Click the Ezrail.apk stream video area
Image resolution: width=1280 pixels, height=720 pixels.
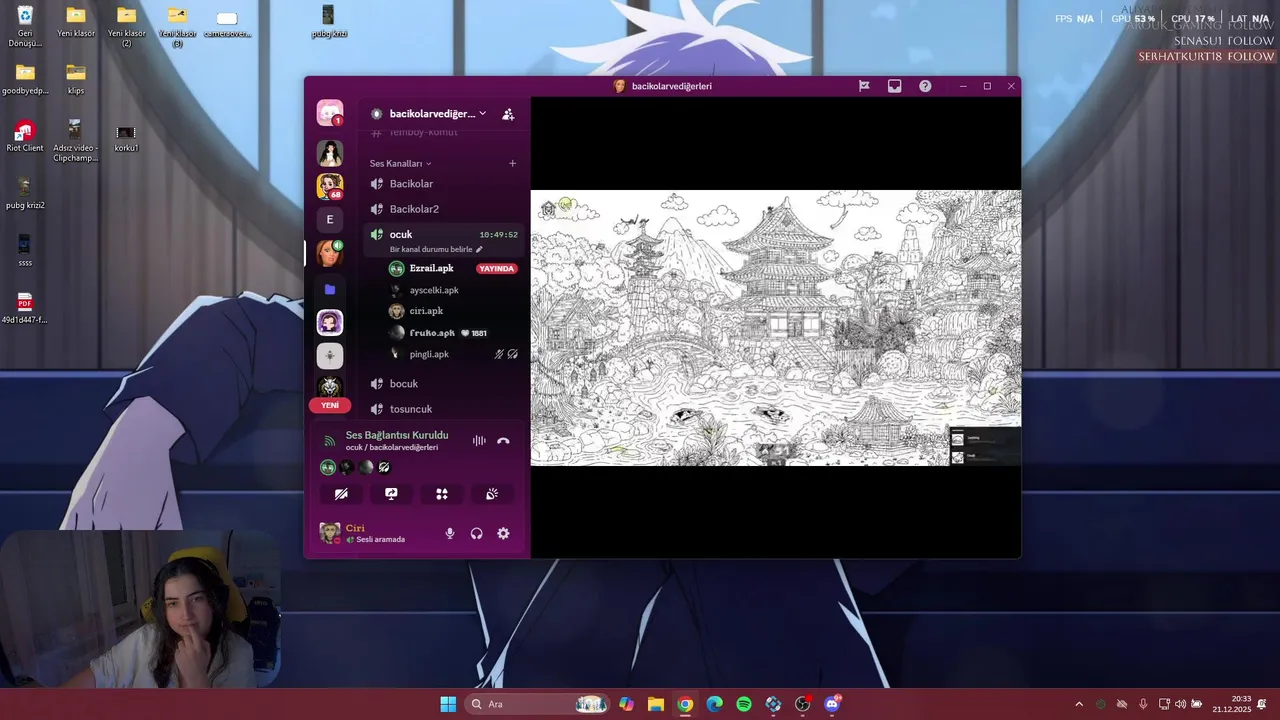pyautogui.click(x=775, y=328)
